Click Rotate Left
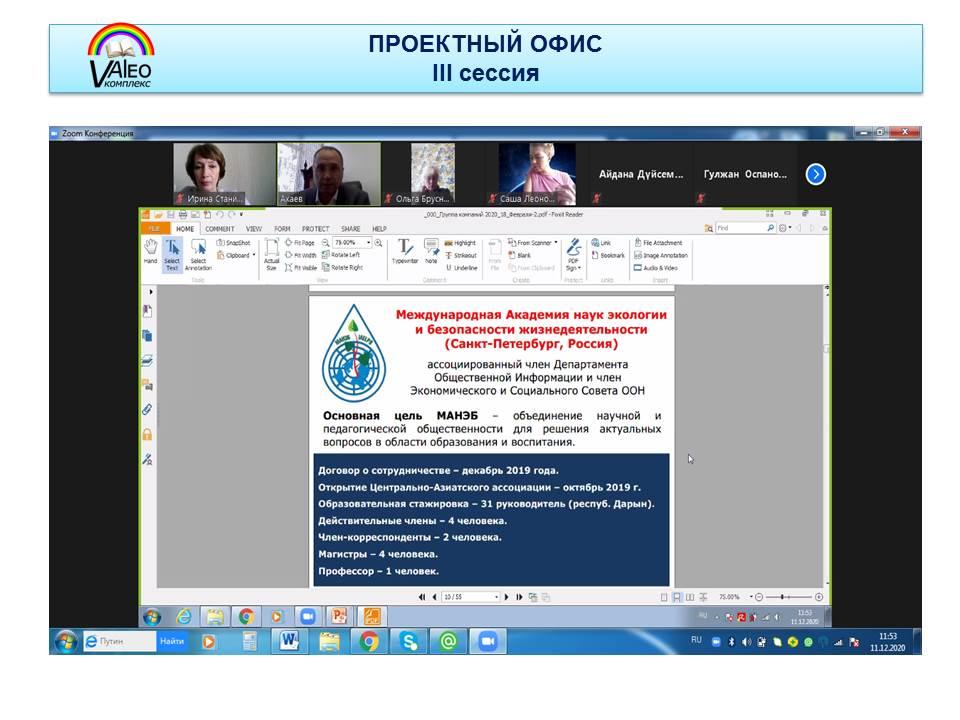The width and height of the screenshot is (960, 720). 341,255
